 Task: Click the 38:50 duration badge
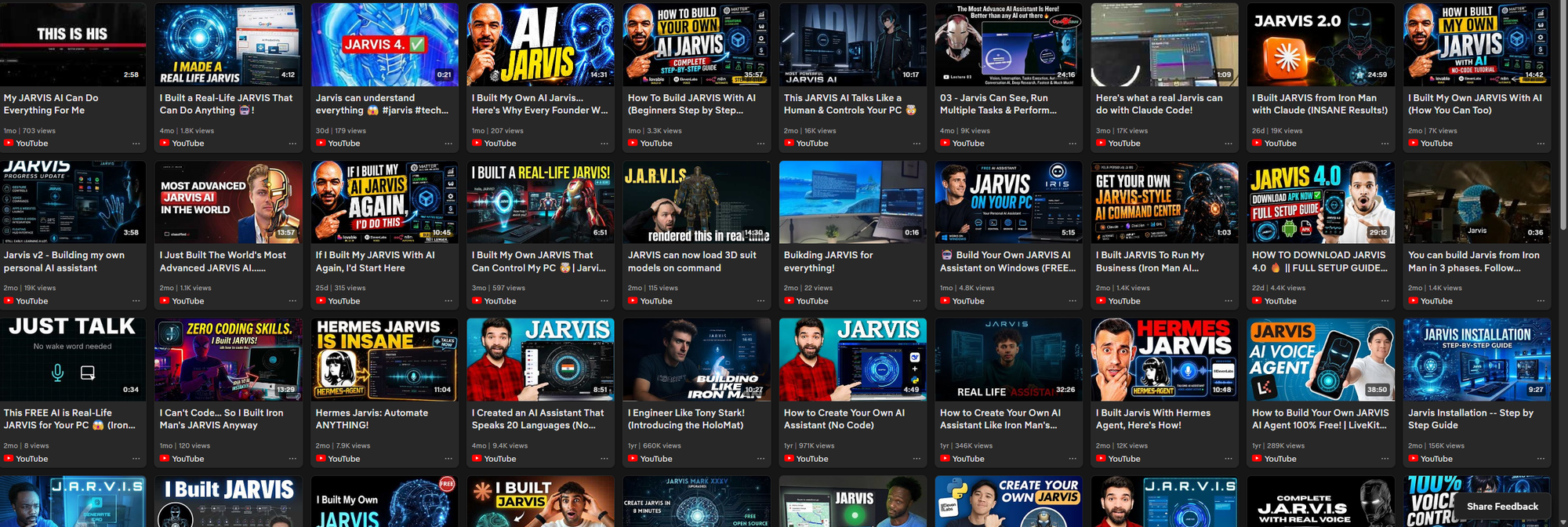(1377, 390)
